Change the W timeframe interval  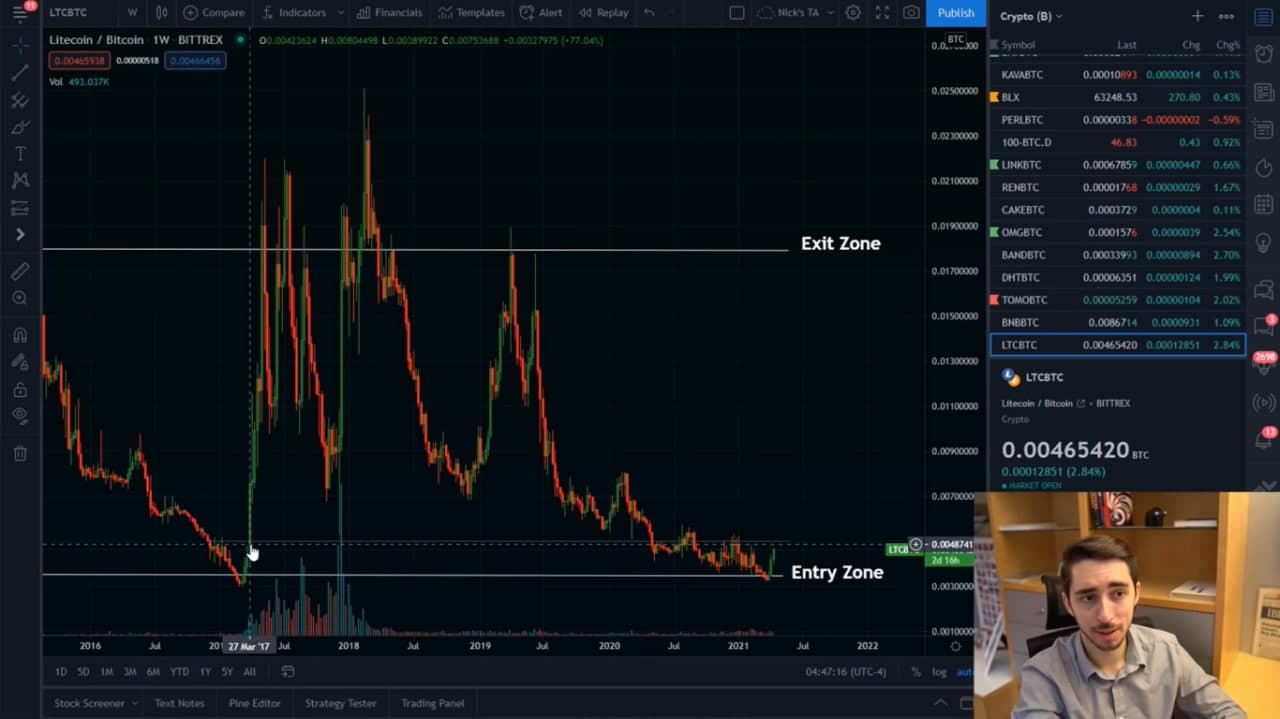(132, 13)
